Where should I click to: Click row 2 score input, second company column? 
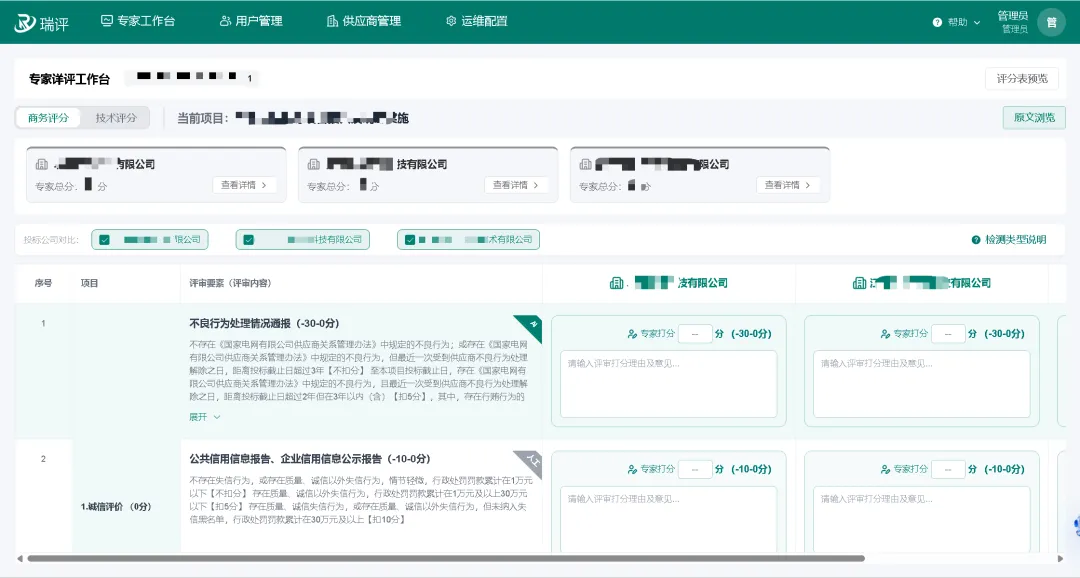[x=948, y=470]
